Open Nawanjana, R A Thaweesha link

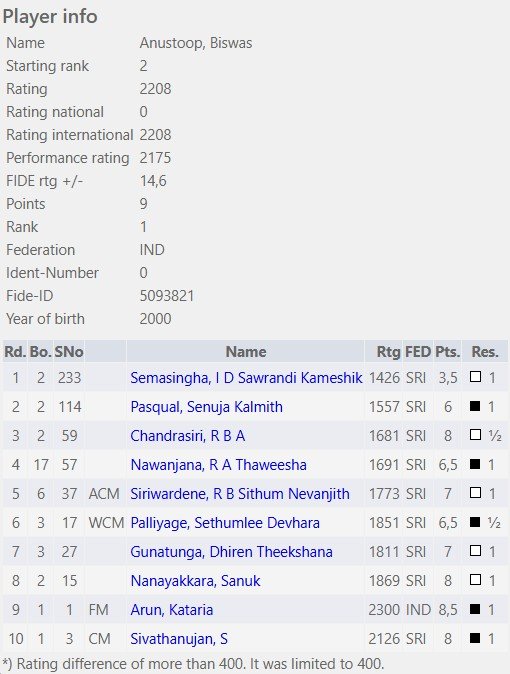coord(218,465)
